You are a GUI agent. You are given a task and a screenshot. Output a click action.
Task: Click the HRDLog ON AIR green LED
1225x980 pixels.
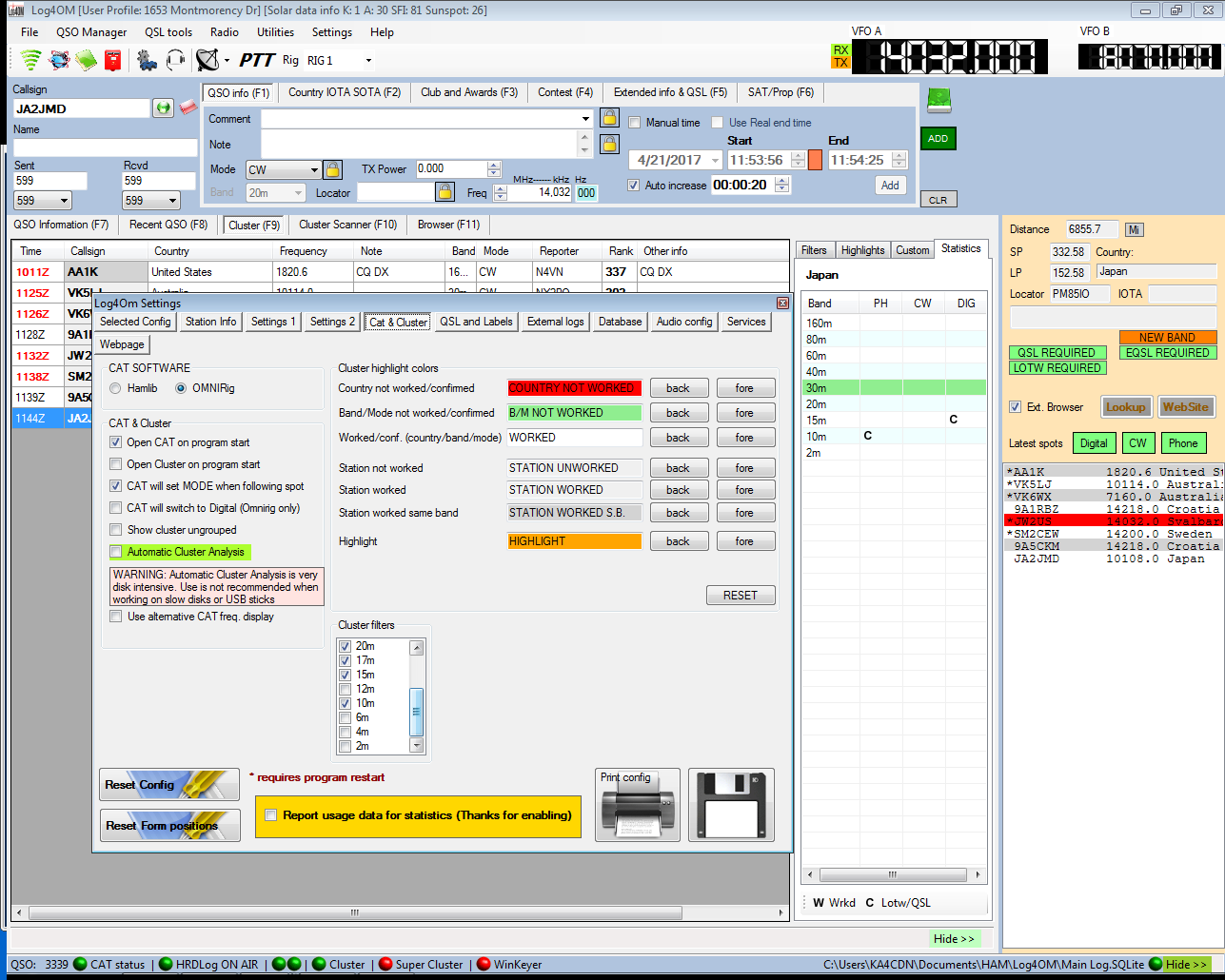pos(166,964)
